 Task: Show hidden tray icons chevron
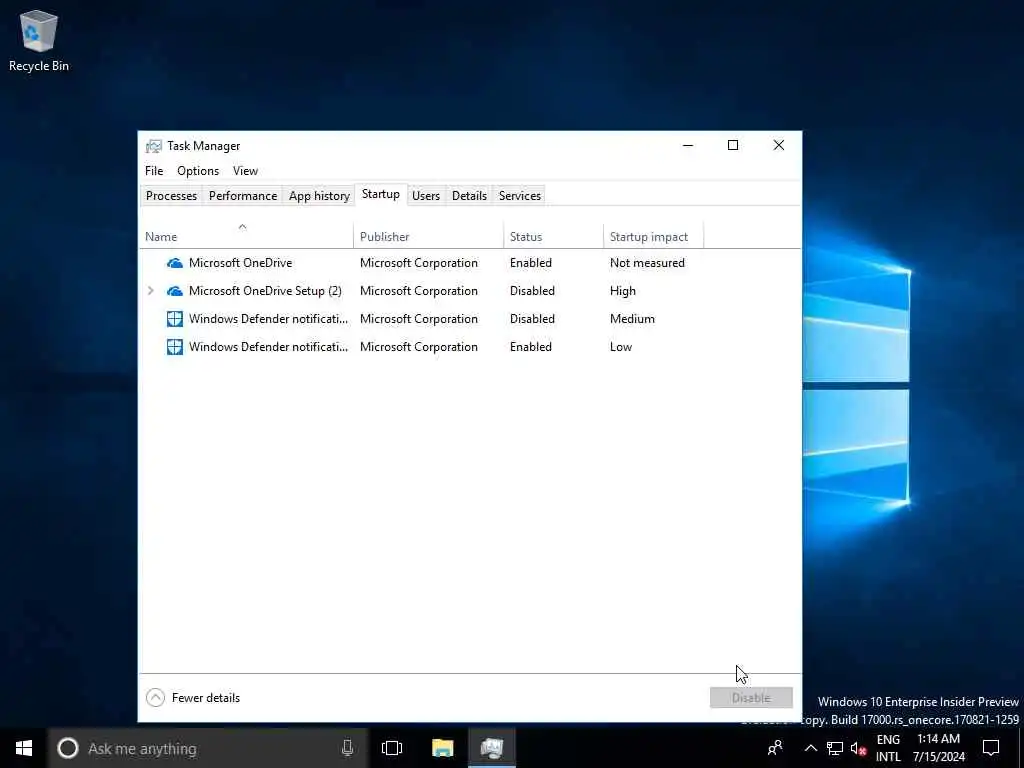point(810,748)
